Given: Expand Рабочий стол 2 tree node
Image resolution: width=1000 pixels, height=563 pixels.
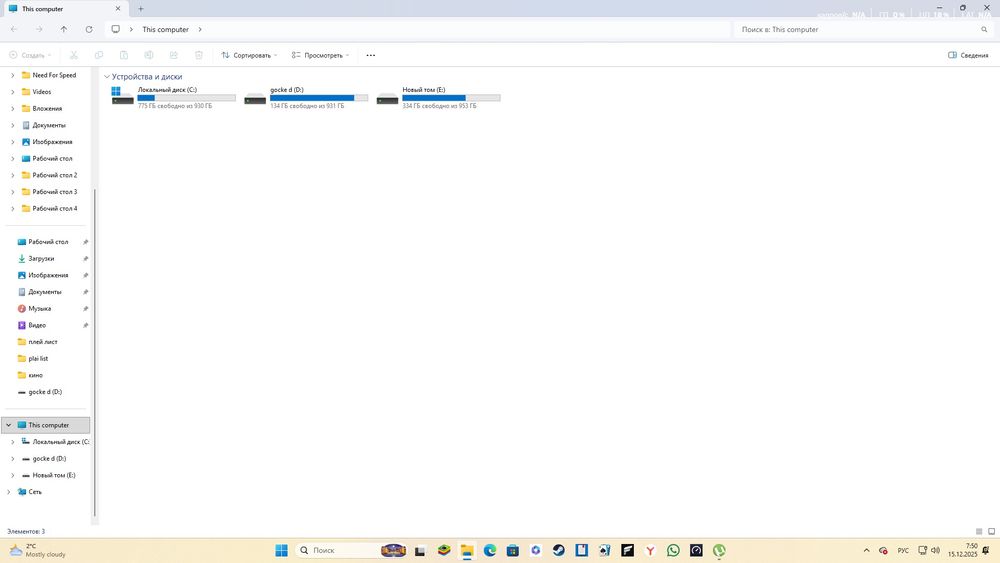Looking at the screenshot, I should [12, 175].
